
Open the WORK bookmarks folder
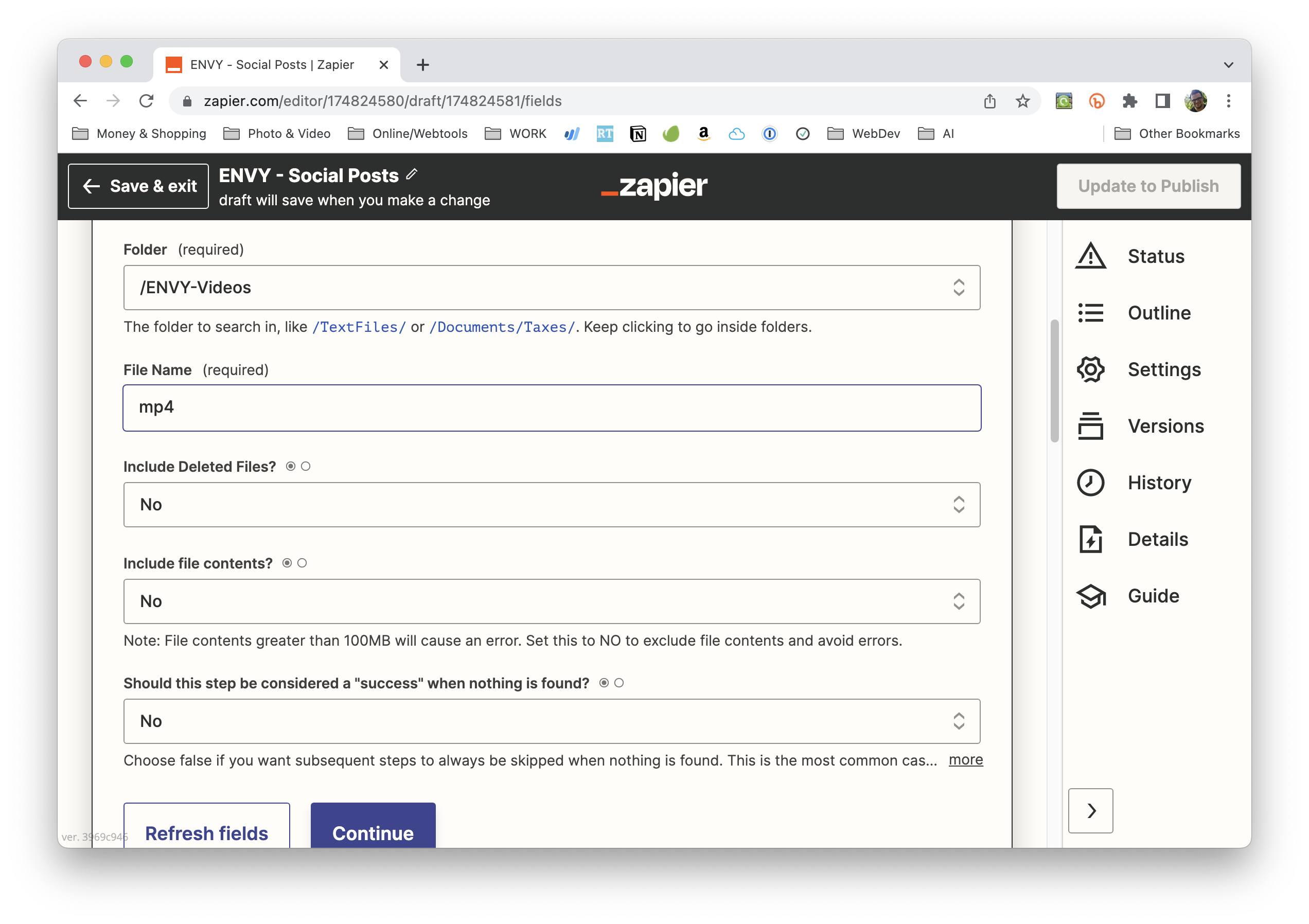(x=516, y=134)
